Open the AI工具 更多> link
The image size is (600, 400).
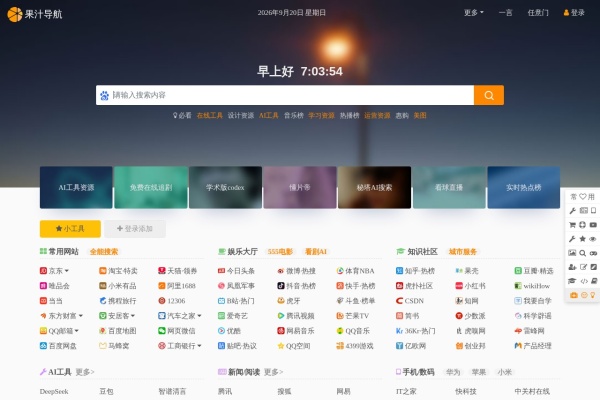(85, 372)
